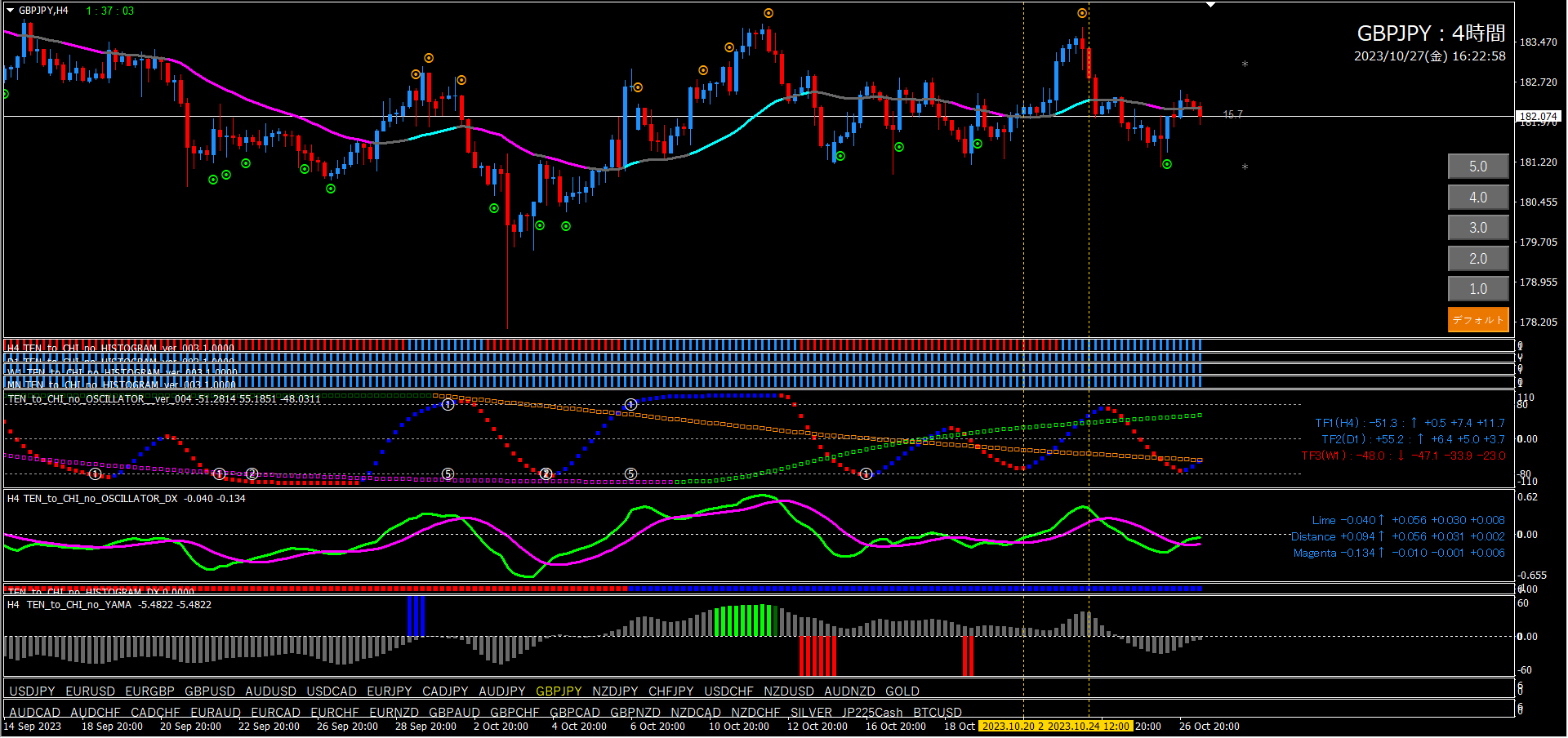Click the 4.0 zoom level button

pos(1478,198)
